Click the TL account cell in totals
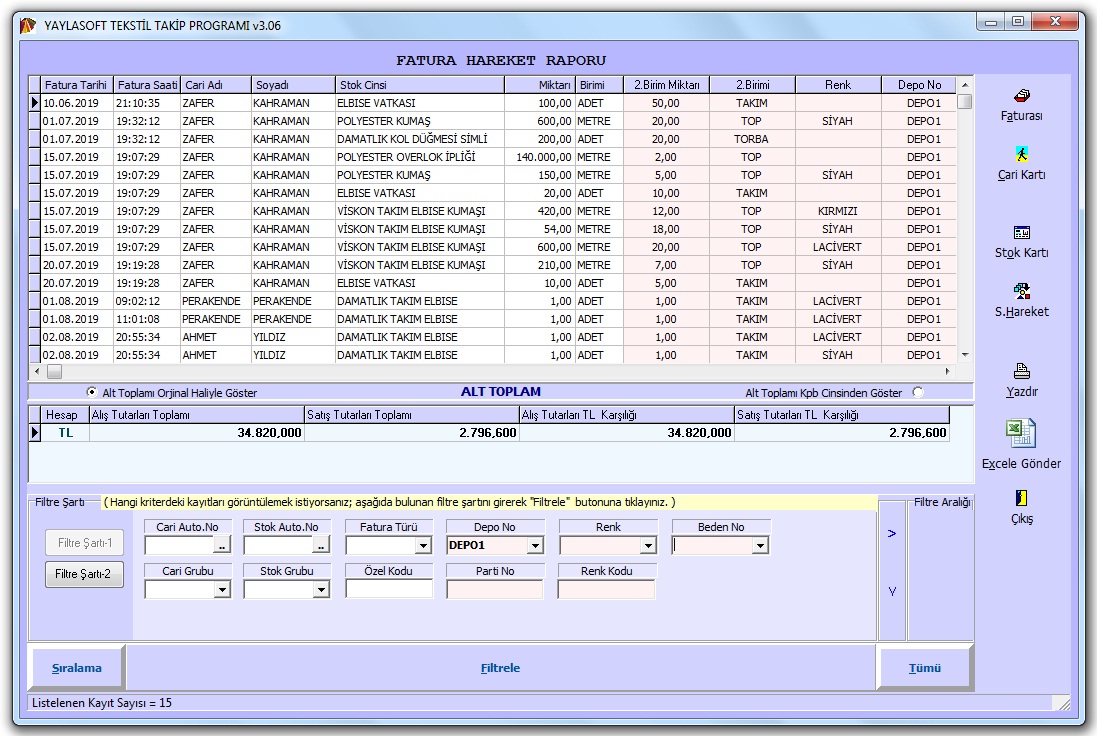Image resolution: width=1097 pixels, height=736 pixels. [x=66, y=433]
